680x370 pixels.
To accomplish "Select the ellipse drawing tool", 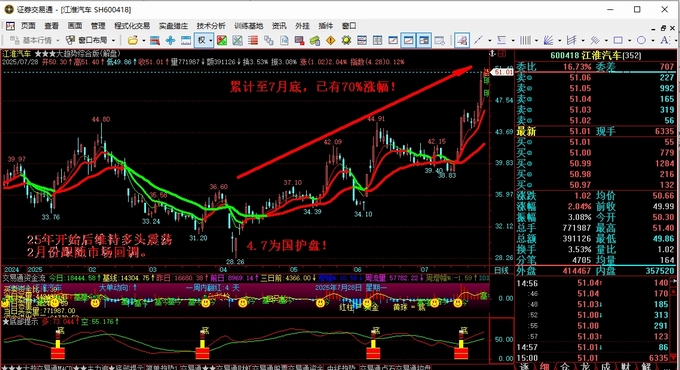I will [641, 40].
